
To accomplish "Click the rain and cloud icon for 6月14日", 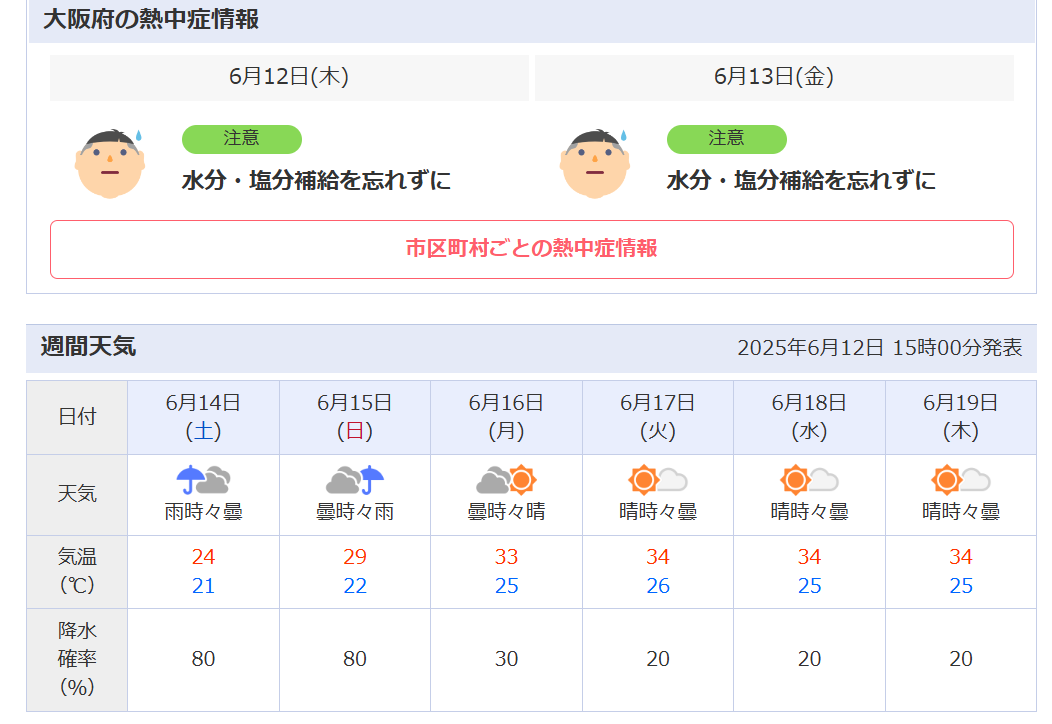I will [203, 480].
